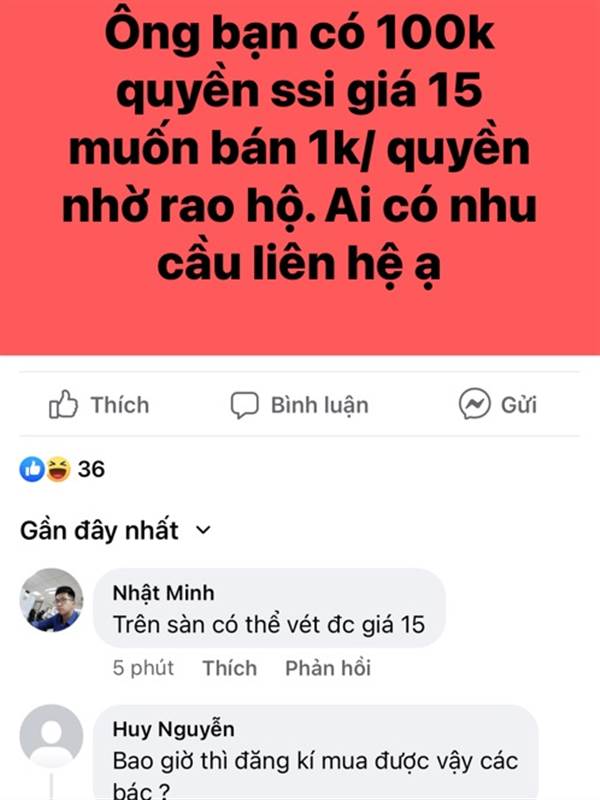600x800 pixels.
Task: Select Huy Nguyễn's comment bubble
Action: [x=316, y=753]
